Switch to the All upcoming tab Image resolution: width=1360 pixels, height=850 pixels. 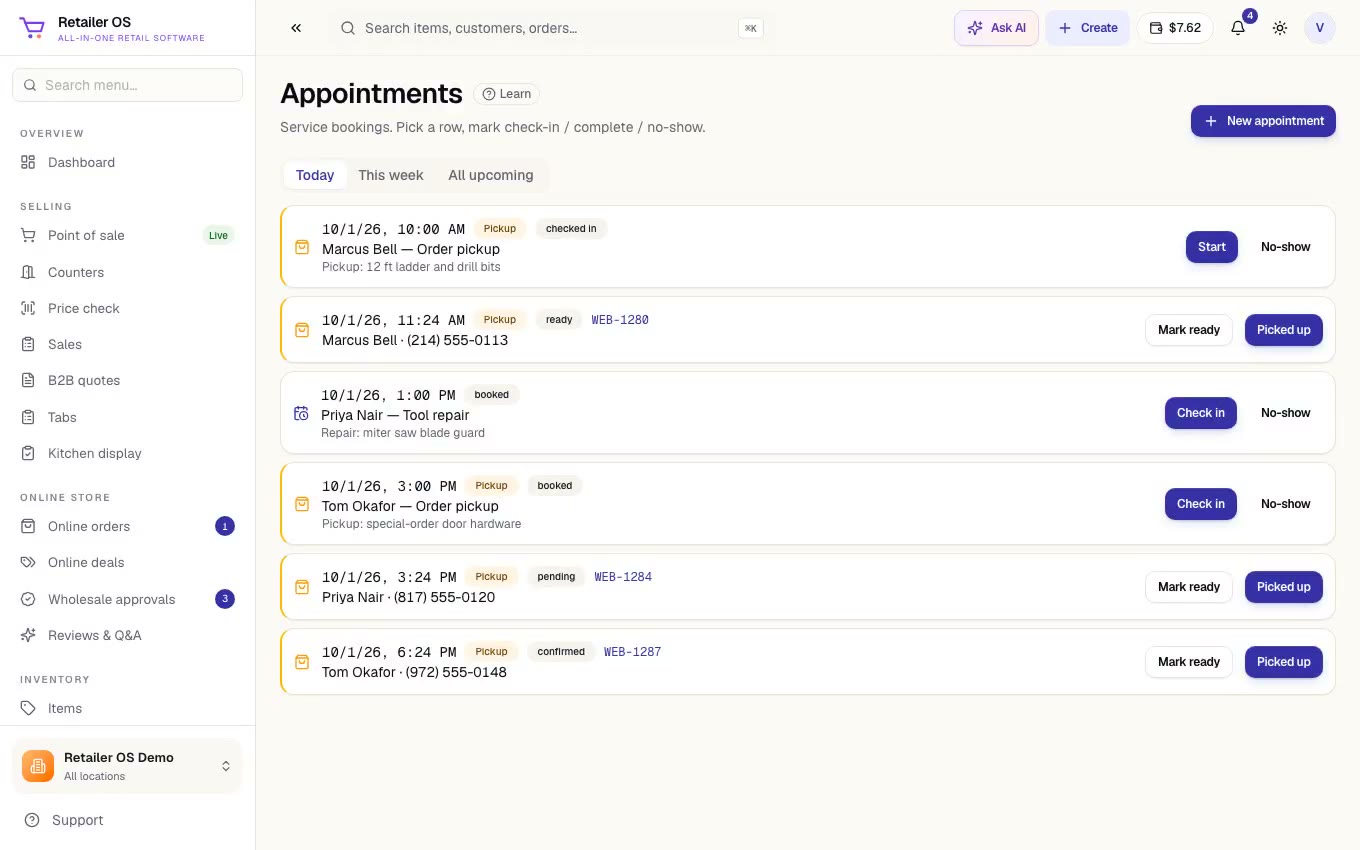coord(491,175)
